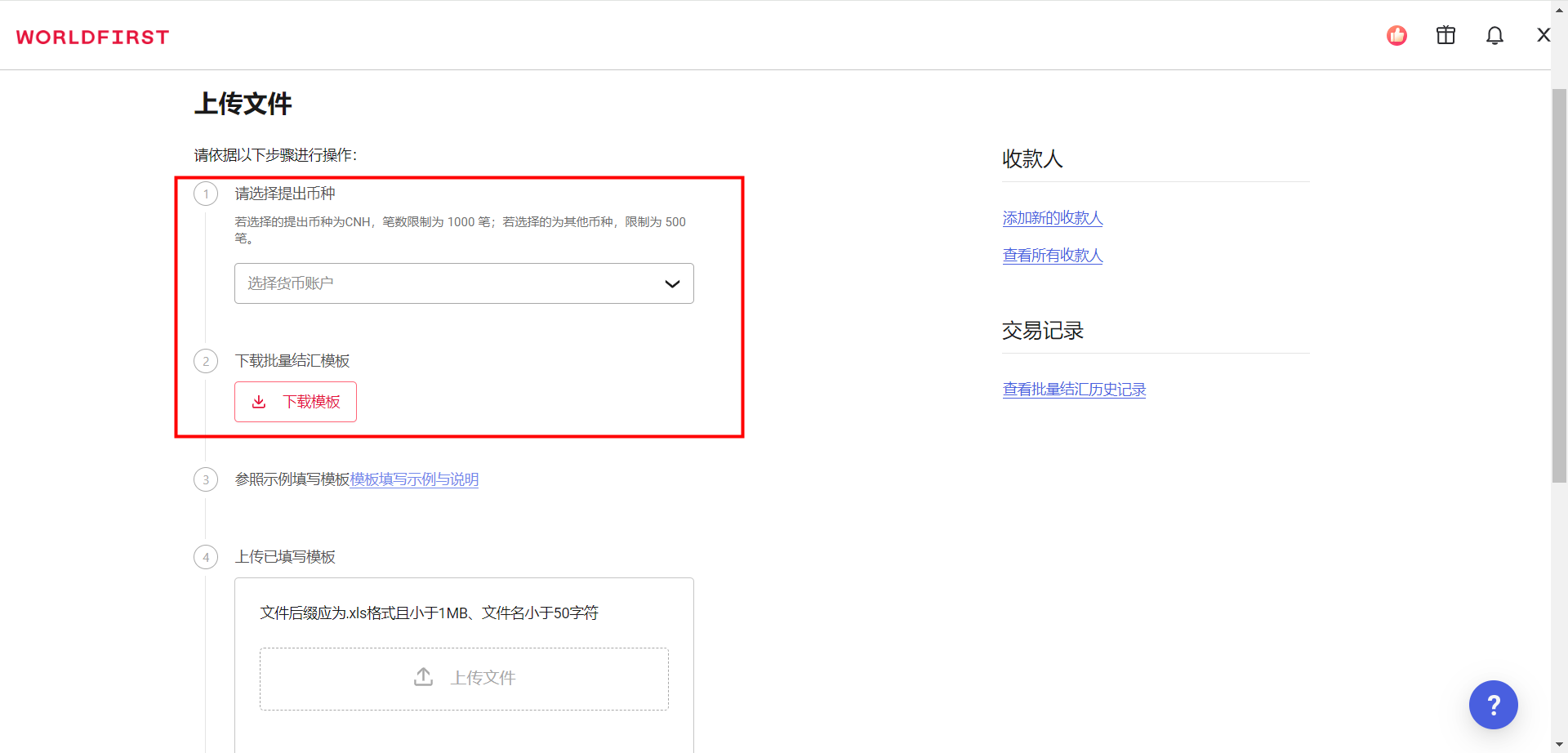Expand the 选择货币账户 dropdown chevron
Screen dimensions: 1568x753
pos(672,284)
